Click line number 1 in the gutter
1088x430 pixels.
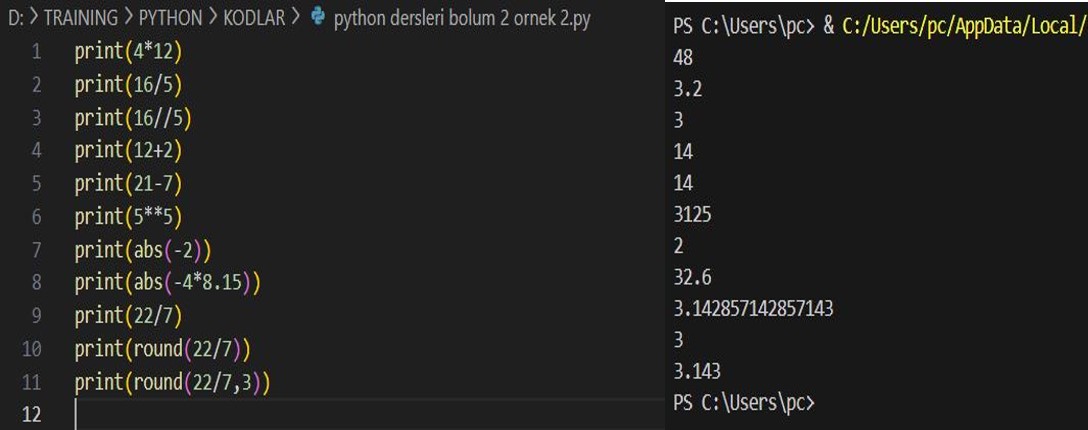pyautogui.click(x=37, y=52)
